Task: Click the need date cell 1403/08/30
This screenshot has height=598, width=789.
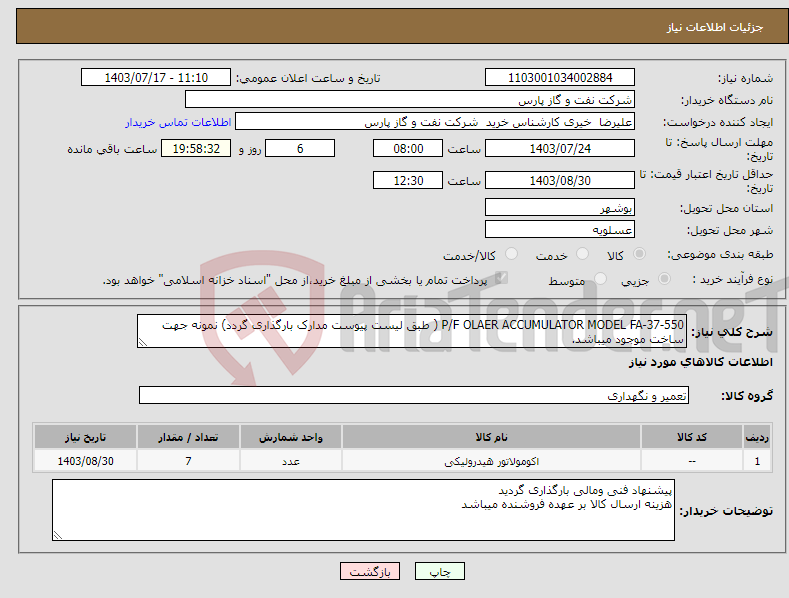Action: pos(86,461)
